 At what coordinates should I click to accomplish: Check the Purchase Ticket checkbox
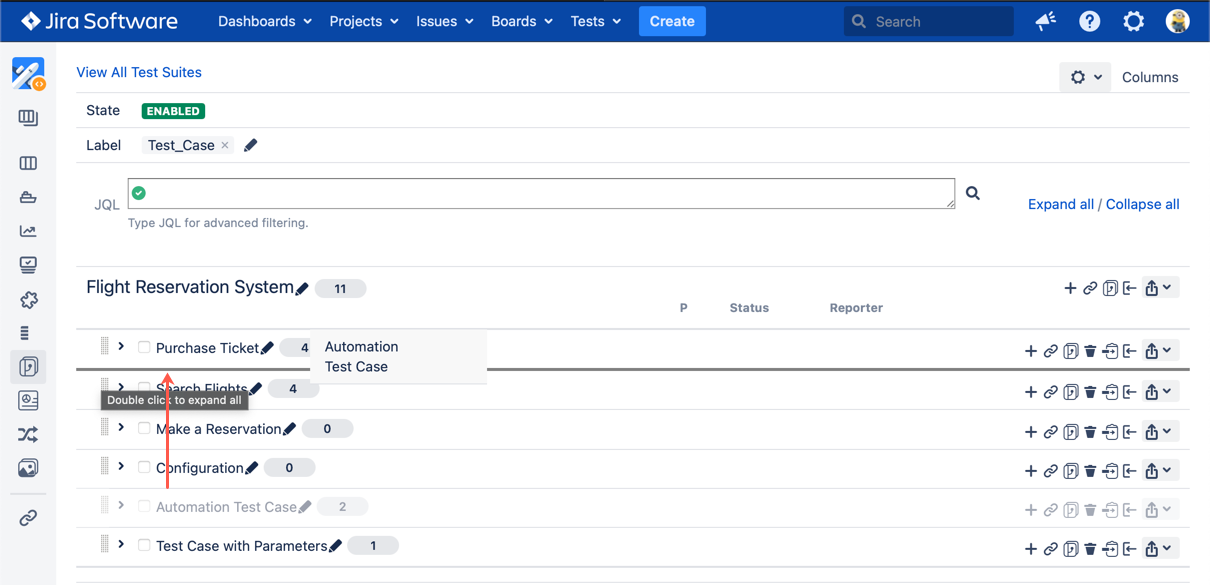coord(144,348)
